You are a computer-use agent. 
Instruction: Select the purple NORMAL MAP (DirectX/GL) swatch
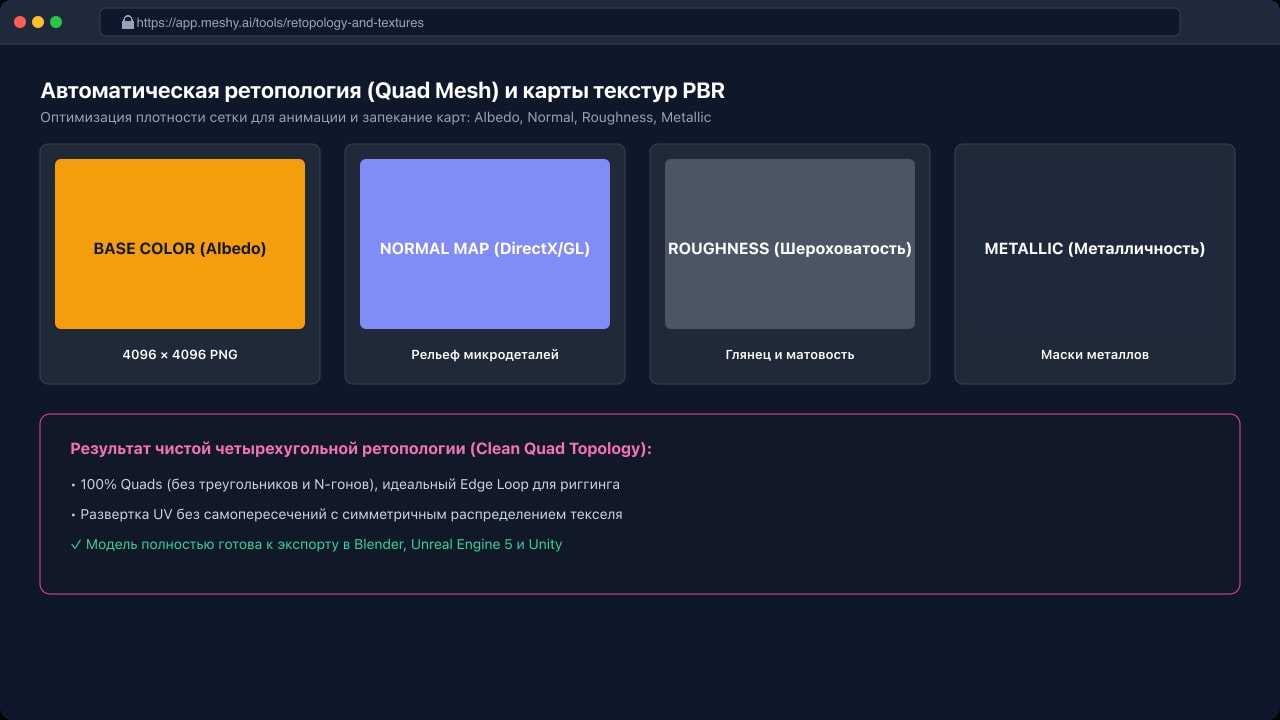pos(485,244)
